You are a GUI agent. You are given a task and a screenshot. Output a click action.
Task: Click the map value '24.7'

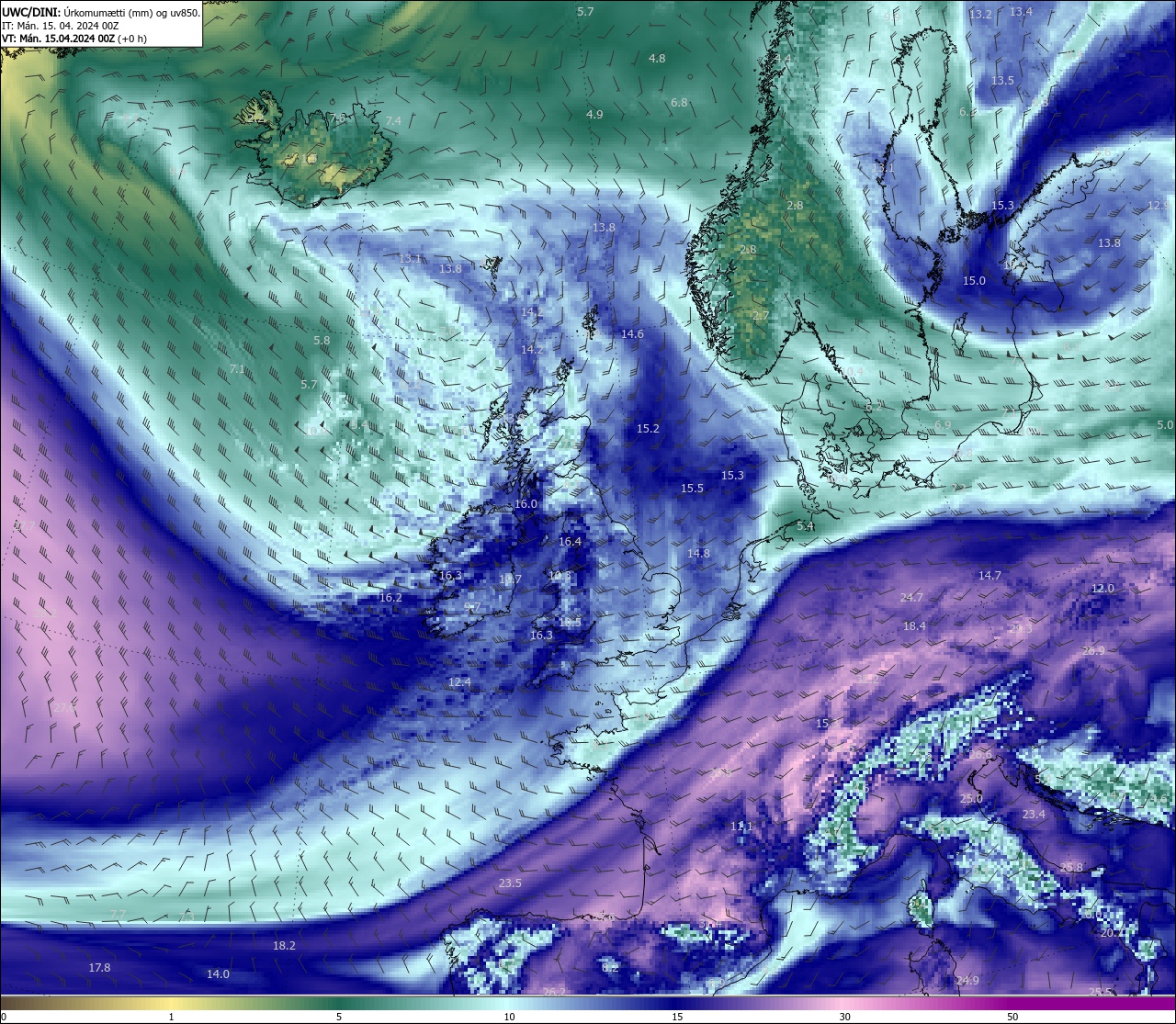910,598
